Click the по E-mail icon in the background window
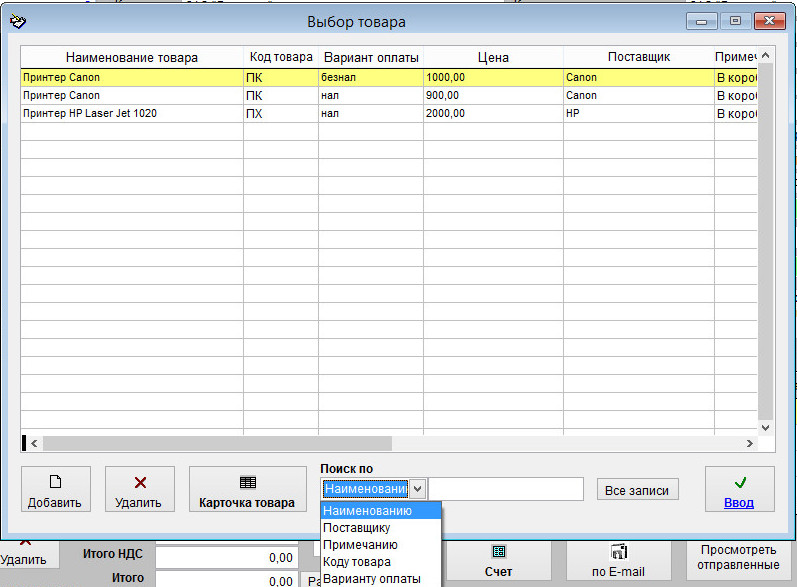 click(x=619, y=551)
